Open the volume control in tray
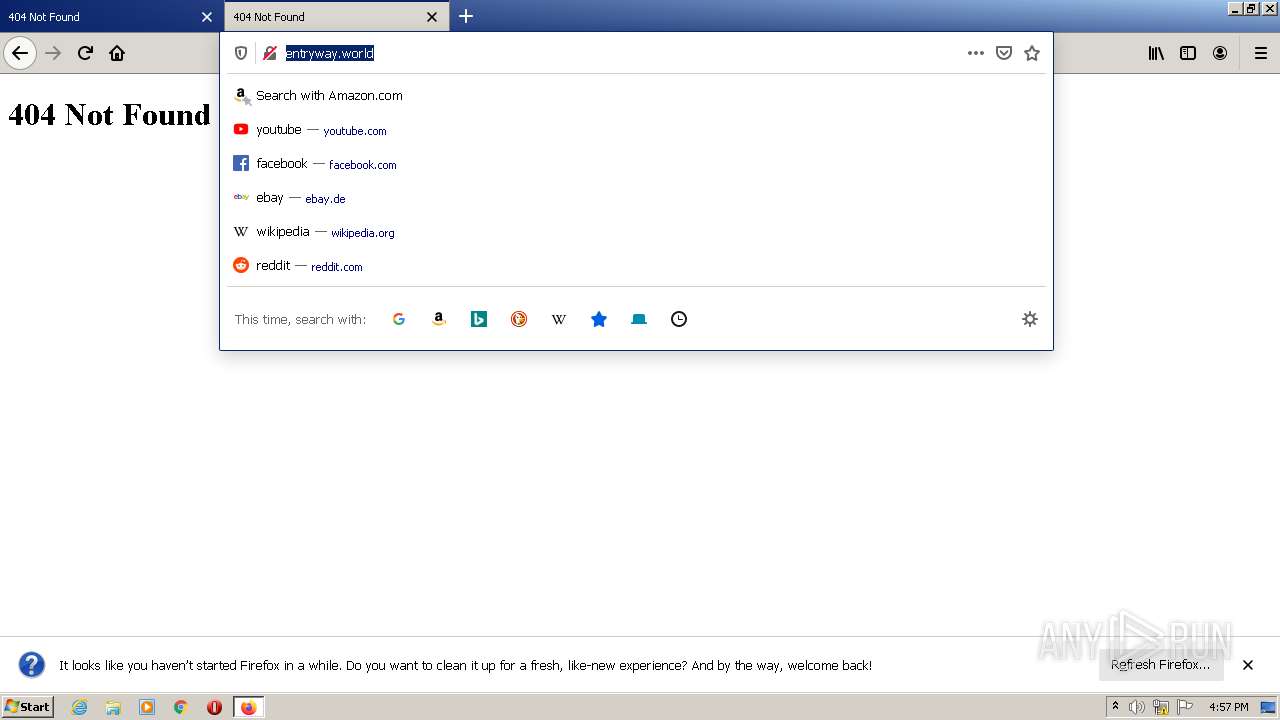1280x720 pixels. pyautogui.click(x=1137, y=707)
